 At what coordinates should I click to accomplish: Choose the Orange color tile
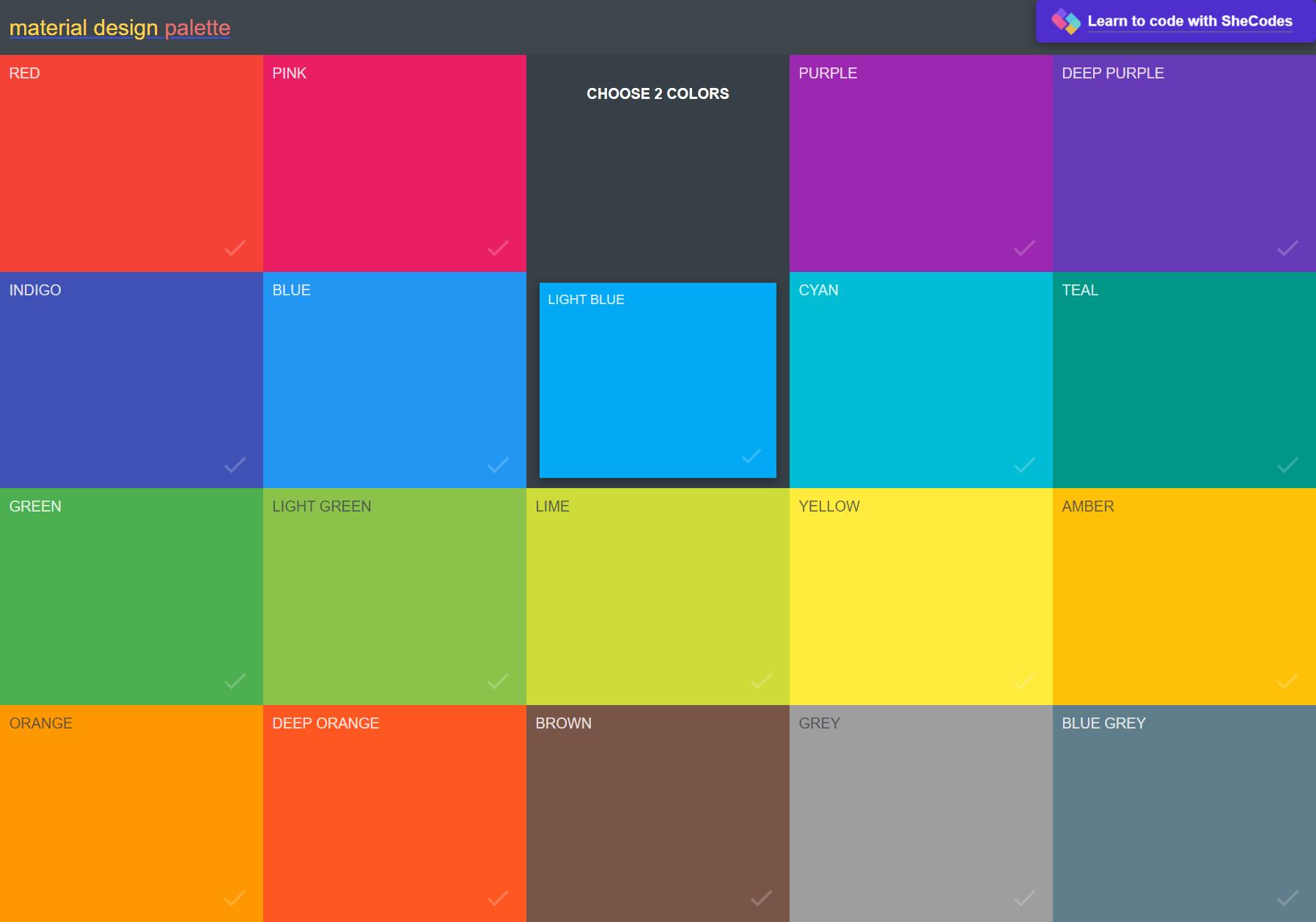coord(131,814)
